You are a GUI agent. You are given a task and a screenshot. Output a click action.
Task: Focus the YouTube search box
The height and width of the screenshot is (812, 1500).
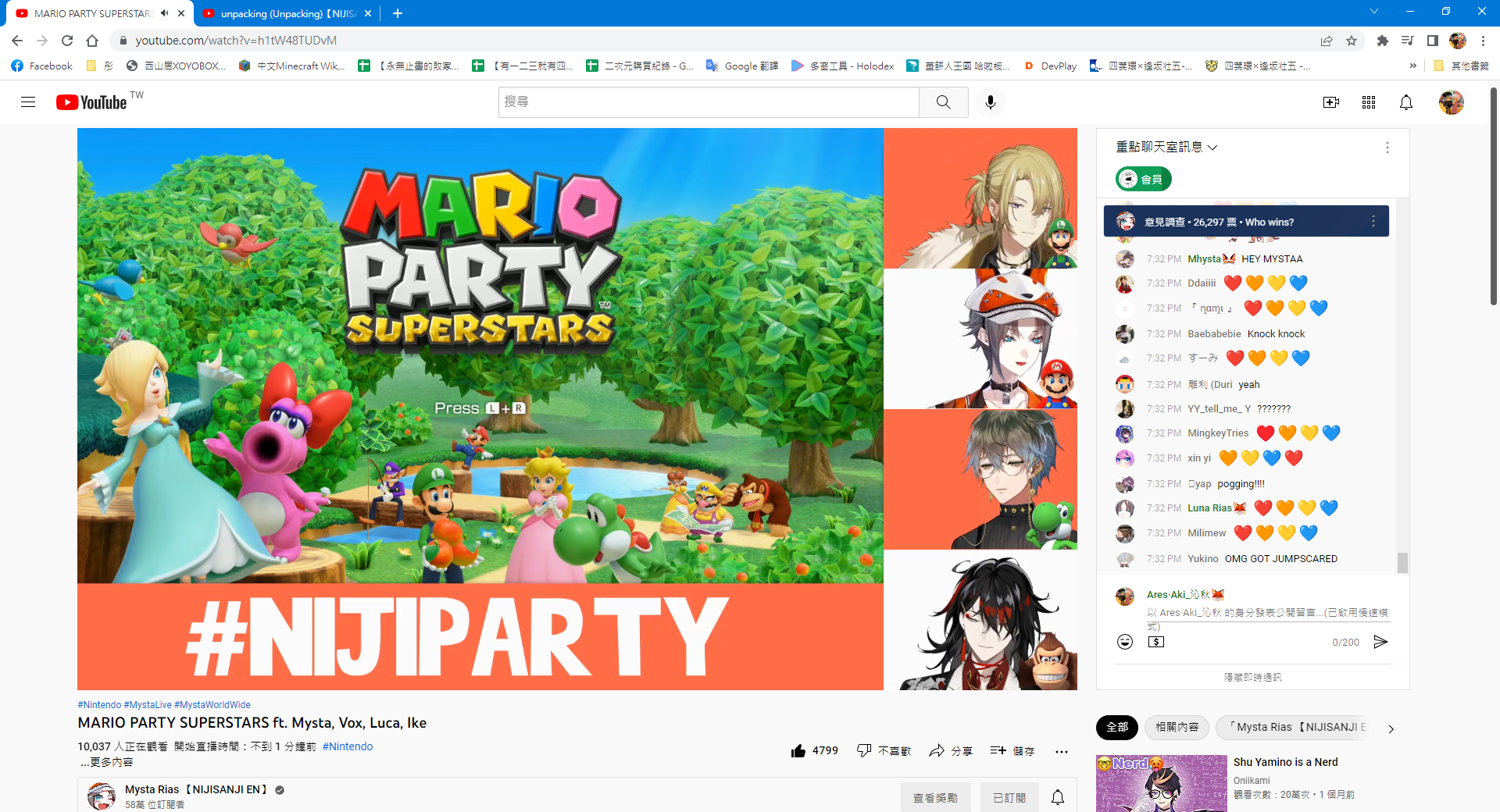[x=709, y=102]
